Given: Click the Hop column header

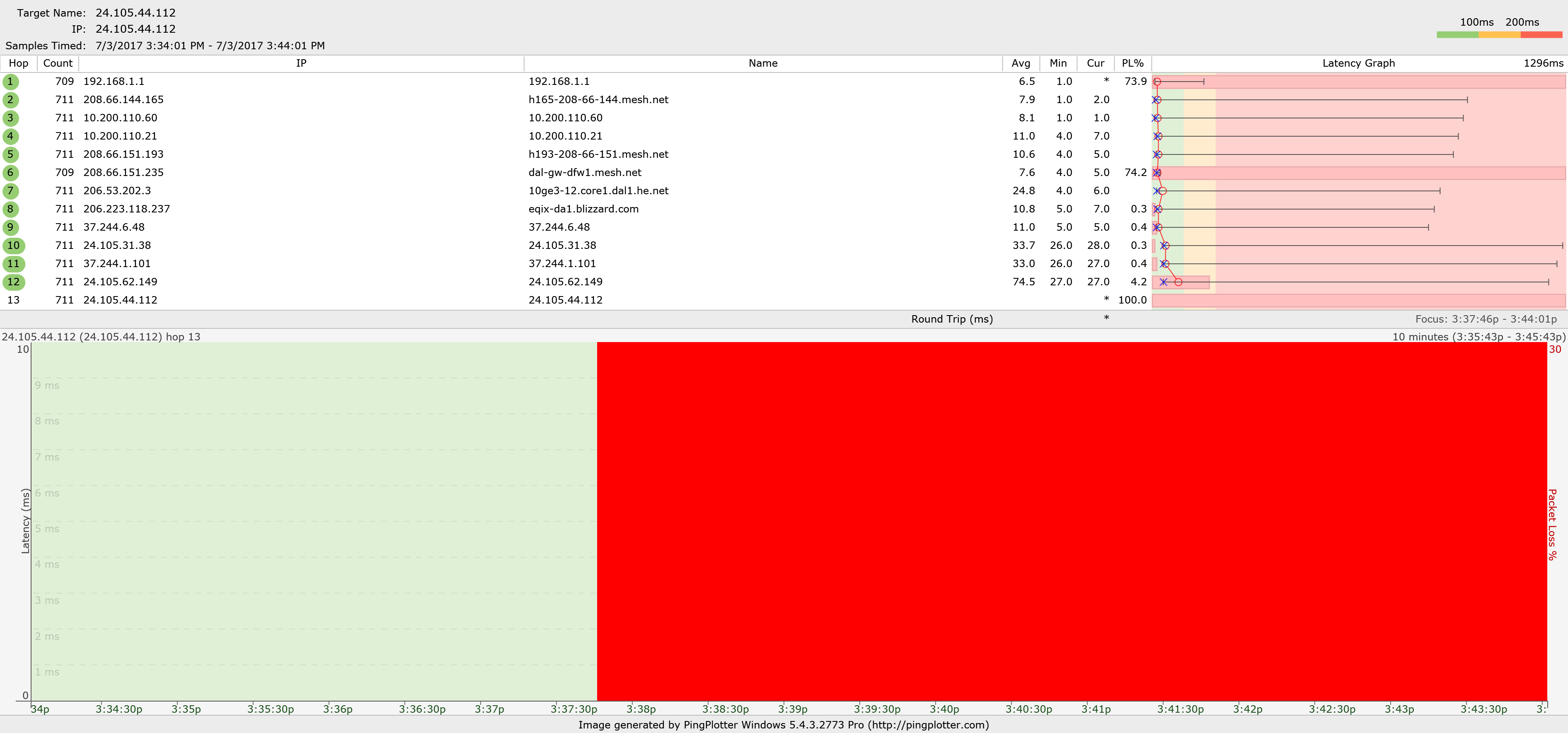Looking at the screenshot, I should coord(18,63).
